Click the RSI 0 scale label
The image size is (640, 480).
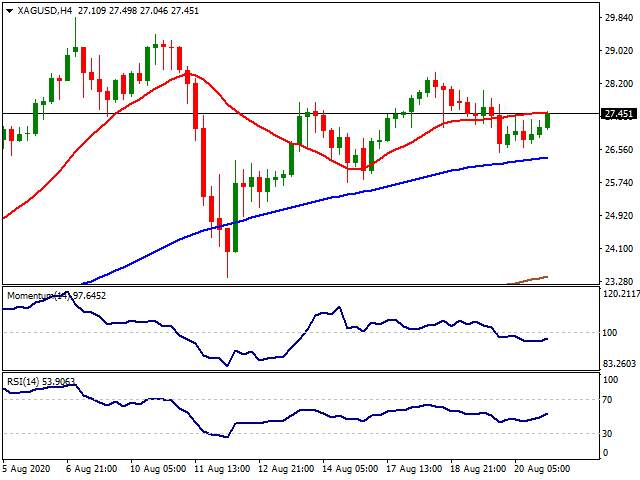click(x=605, y=453)
